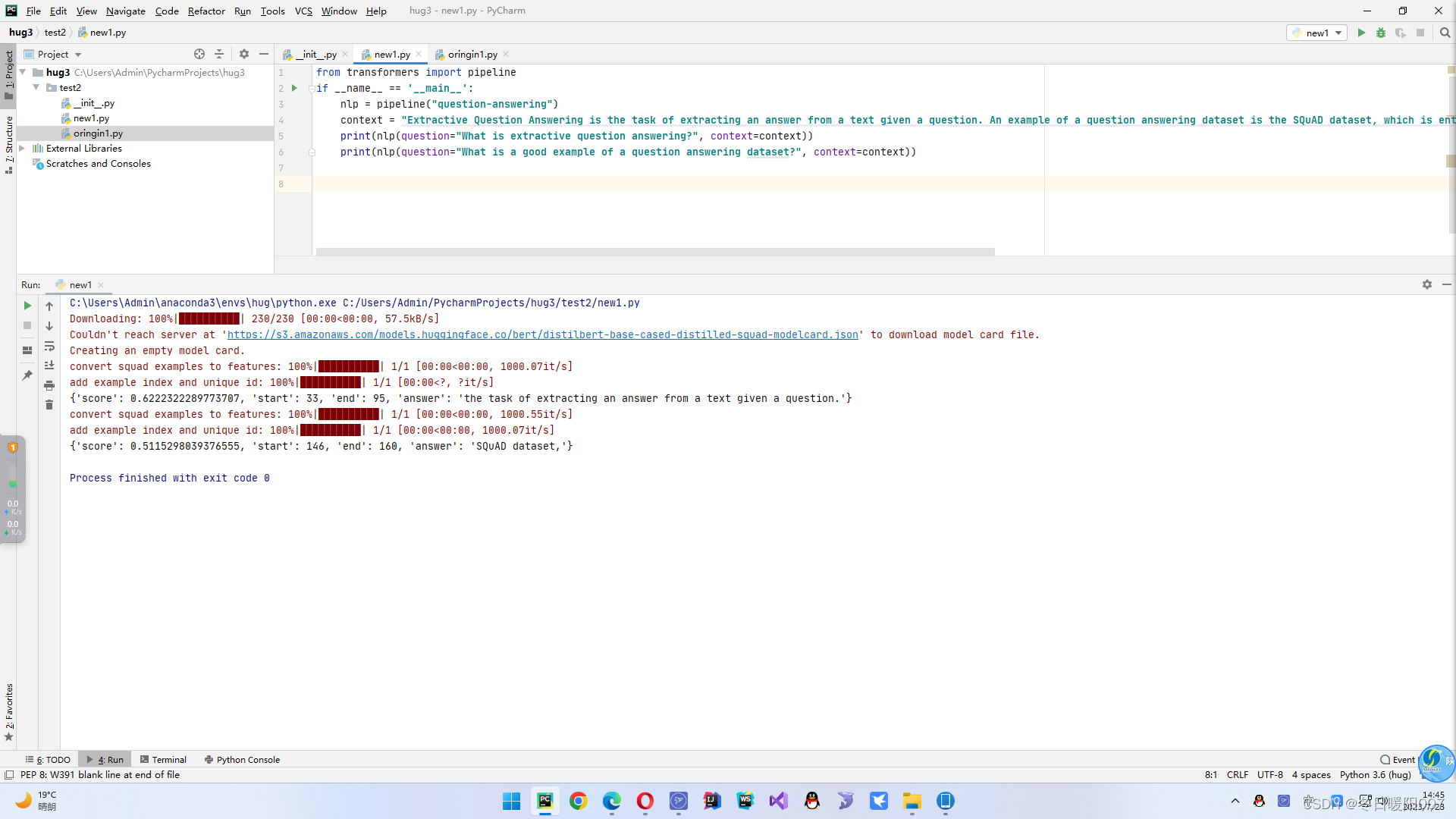This screenshot has height=819, width=1456.
Task: Print the console output
Action: point(49,385)
